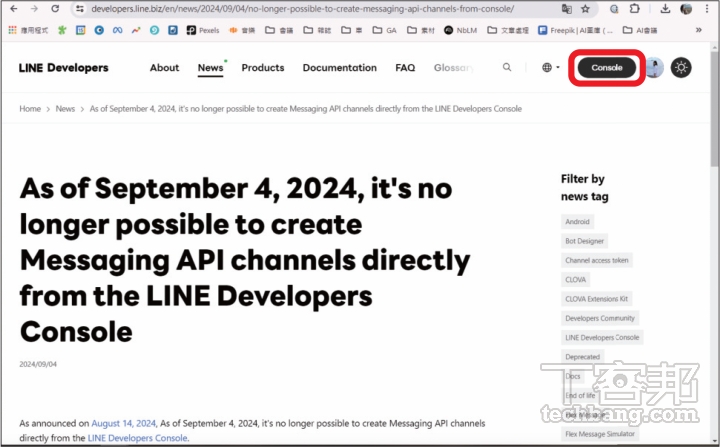Viewport: 720px width, 447px height.
Task: Click the user profile avatar
Action: click(x=653, y=68)
